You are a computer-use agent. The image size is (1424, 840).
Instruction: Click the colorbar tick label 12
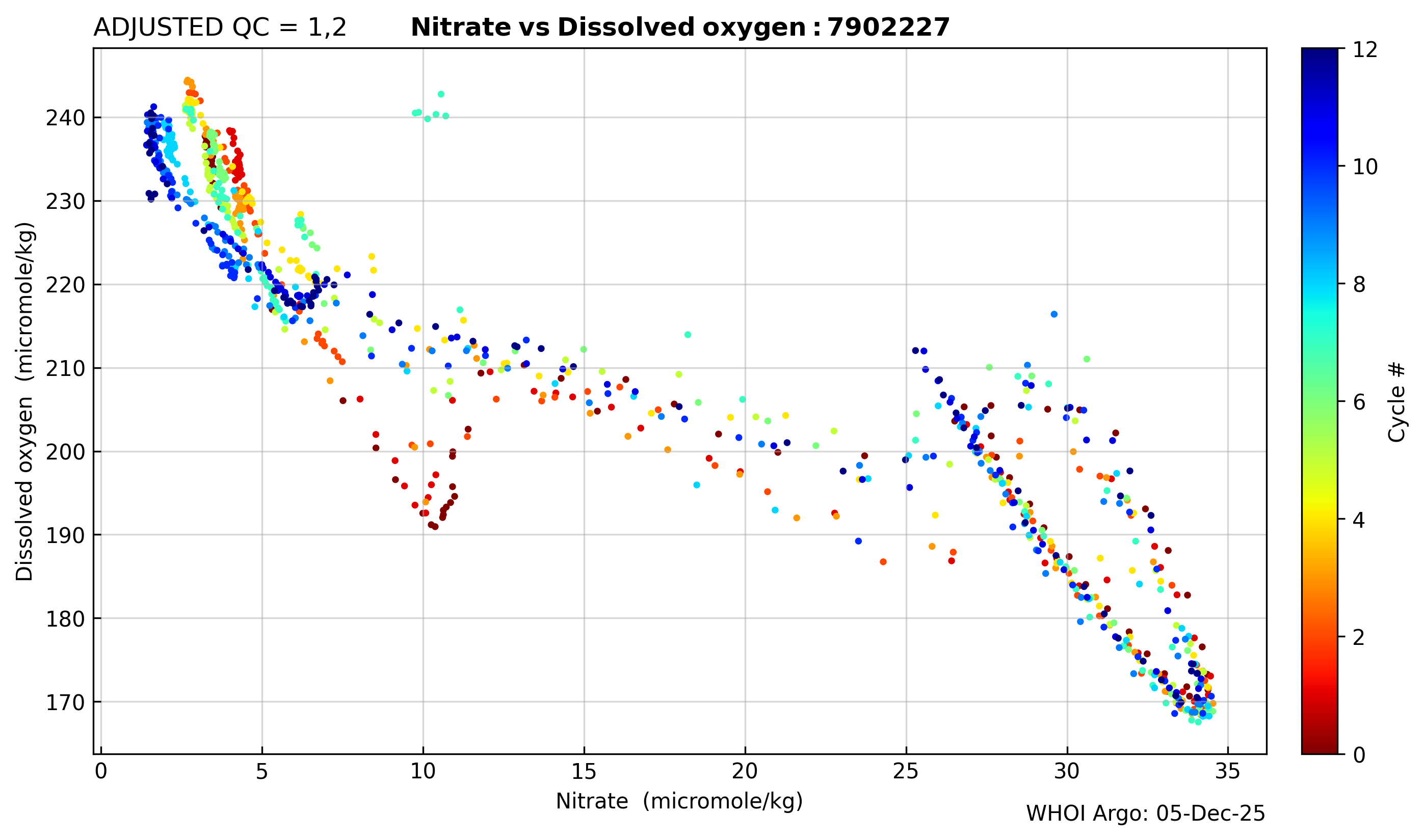click(x=1365, y=50)
